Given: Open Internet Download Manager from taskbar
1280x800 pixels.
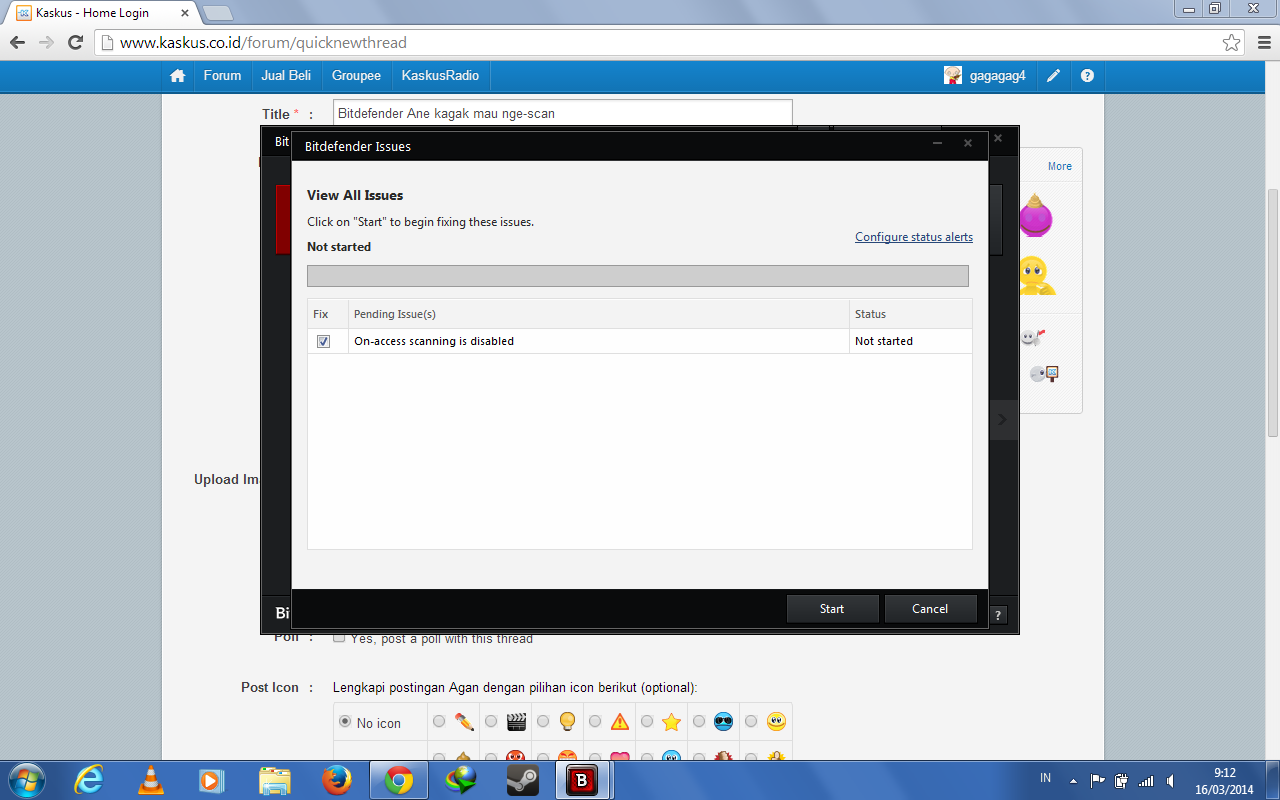Looking at the screenshot, I should coord(461,780).
